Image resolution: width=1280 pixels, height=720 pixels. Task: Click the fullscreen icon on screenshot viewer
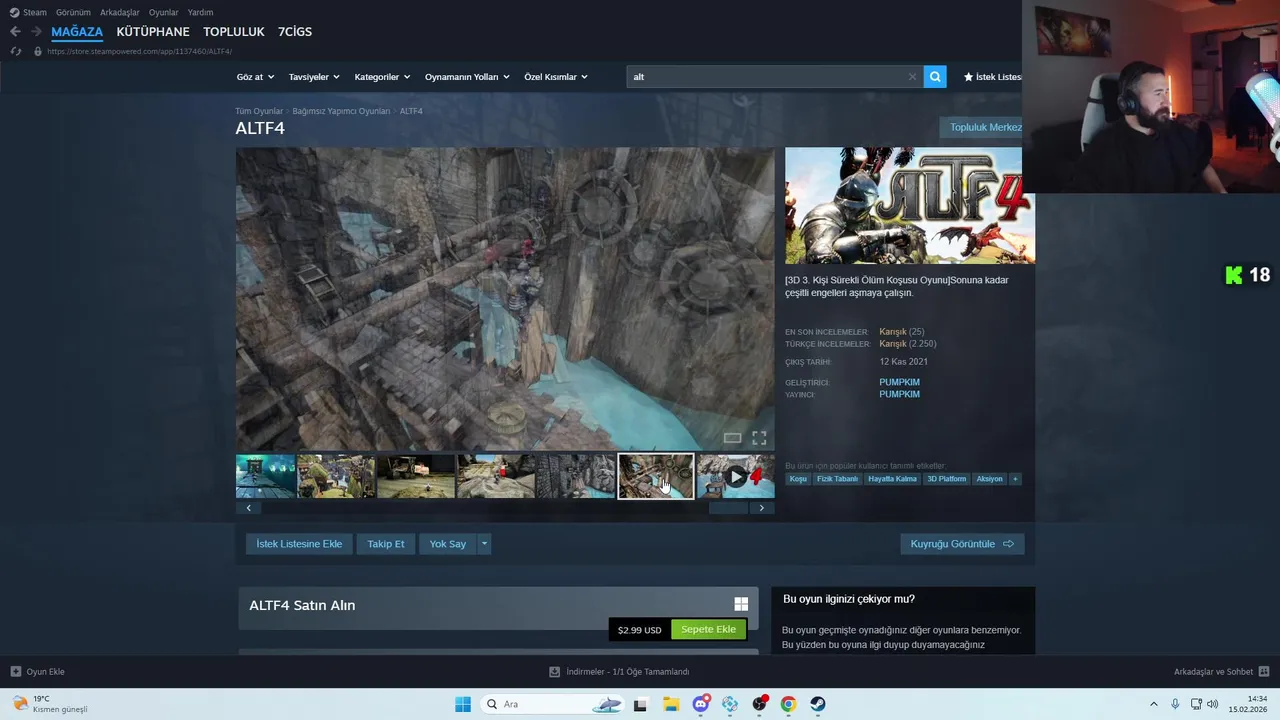[759, 438]
